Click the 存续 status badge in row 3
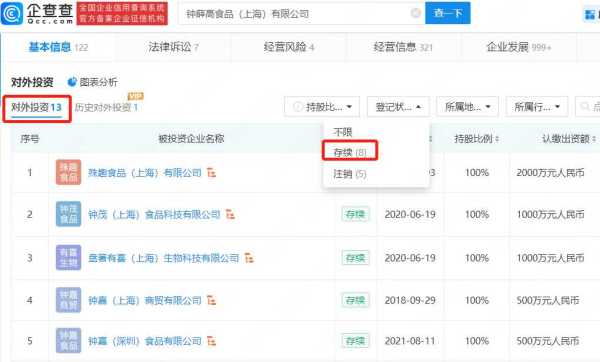 click(355, 258)
